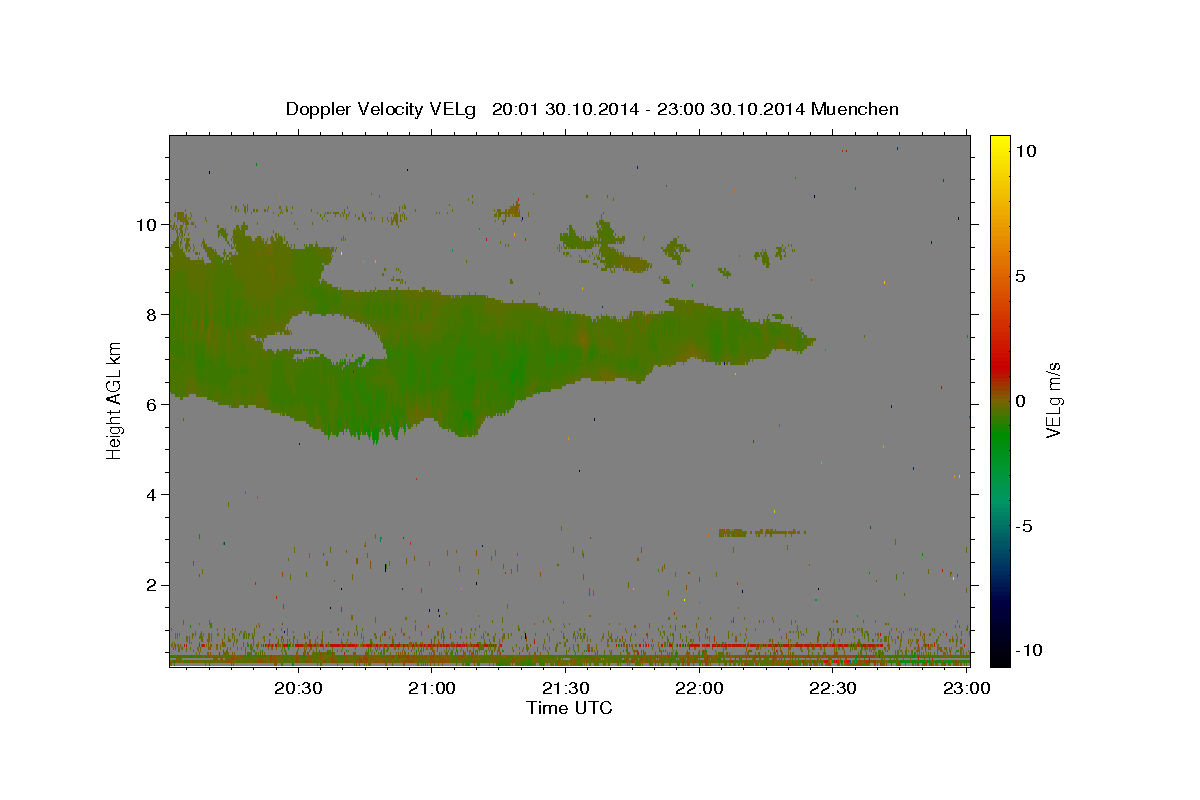Click the colorbar label -10
This screenshot has height=800, width=1200.
[1029, 651]
